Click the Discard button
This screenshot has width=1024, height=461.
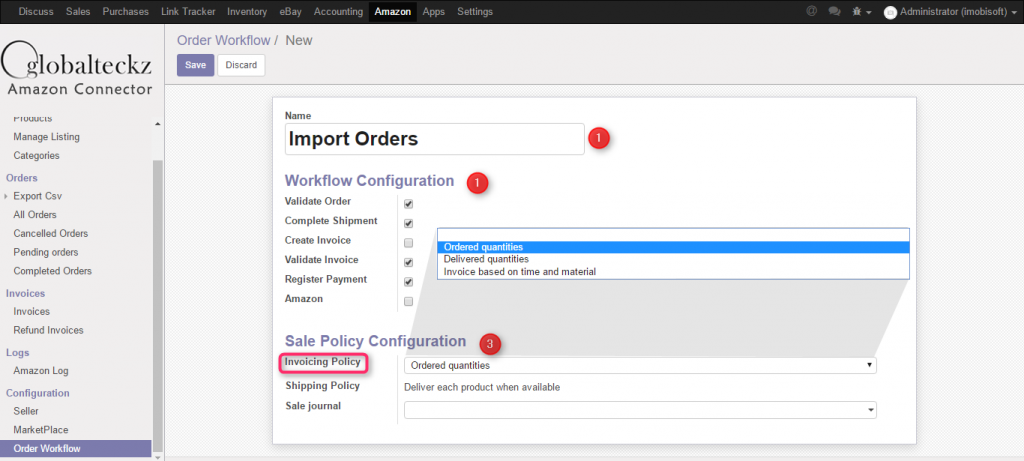pyautogui.click(x=241, y=65)
